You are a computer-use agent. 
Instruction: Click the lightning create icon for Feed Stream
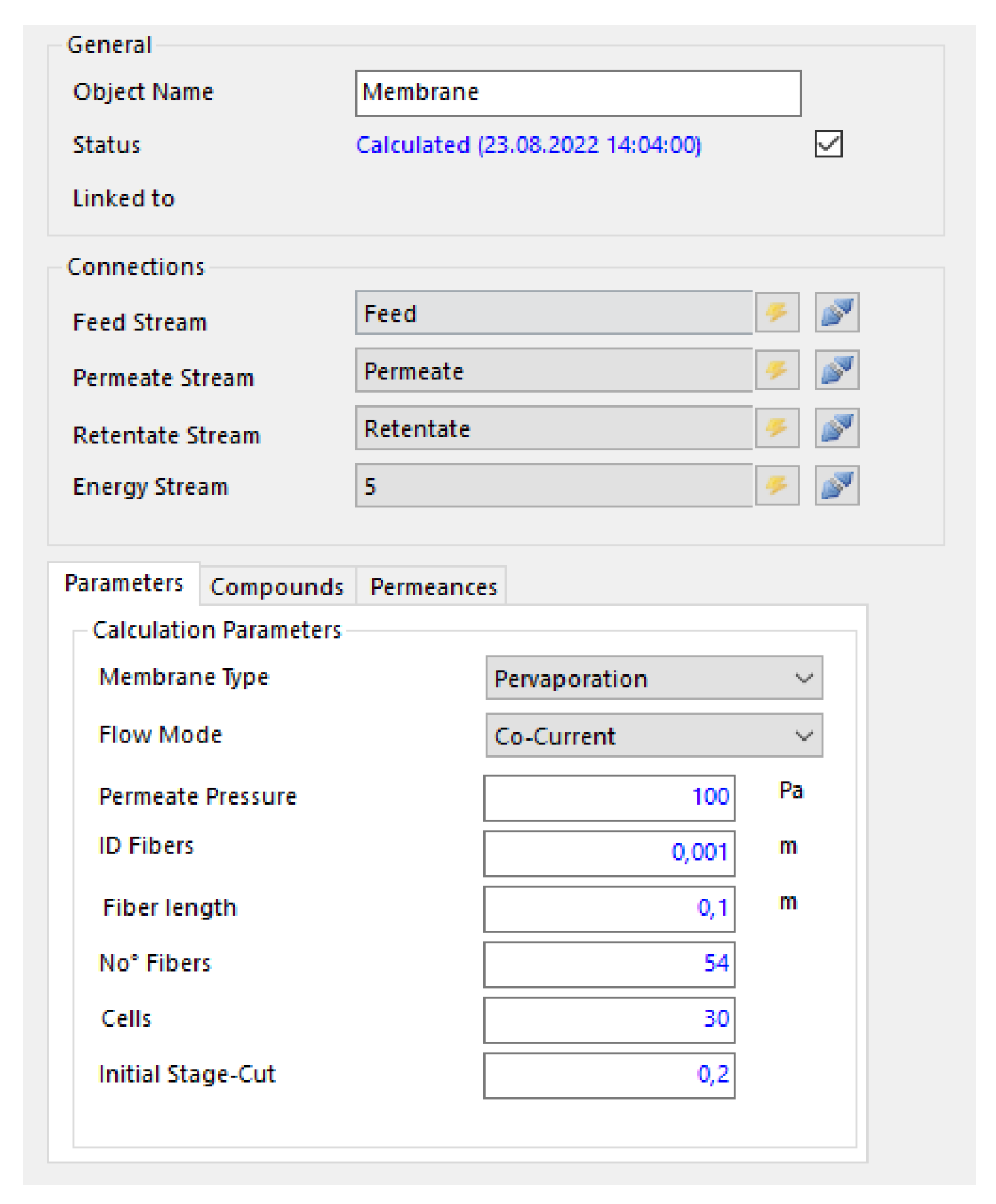(x=776, y=312)
